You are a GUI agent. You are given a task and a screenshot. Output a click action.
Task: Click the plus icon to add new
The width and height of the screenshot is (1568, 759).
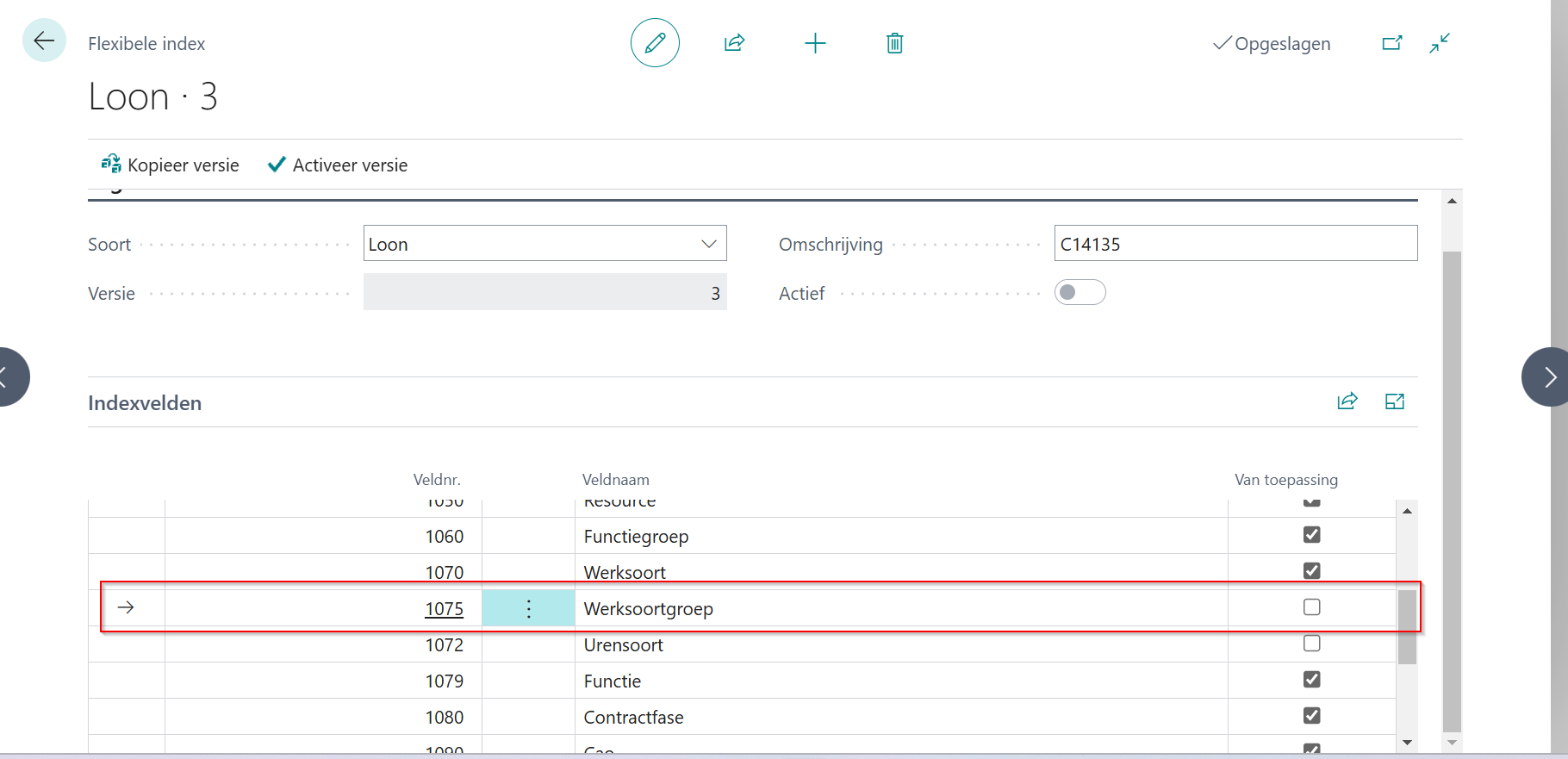815,43
